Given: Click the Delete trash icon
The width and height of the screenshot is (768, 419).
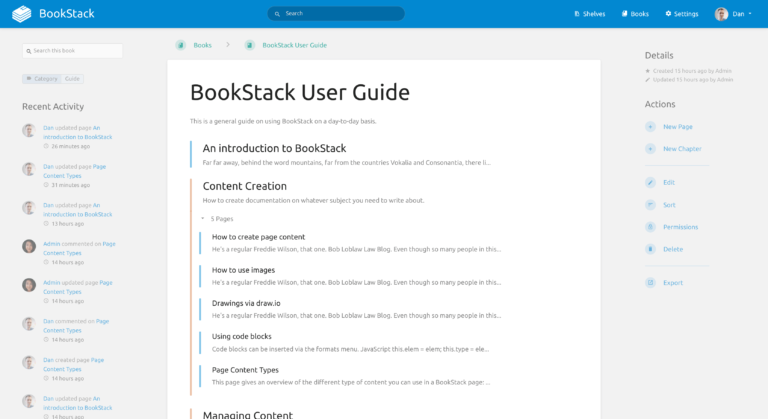Looking at the screenshot, I should click(x=650, y=249).
